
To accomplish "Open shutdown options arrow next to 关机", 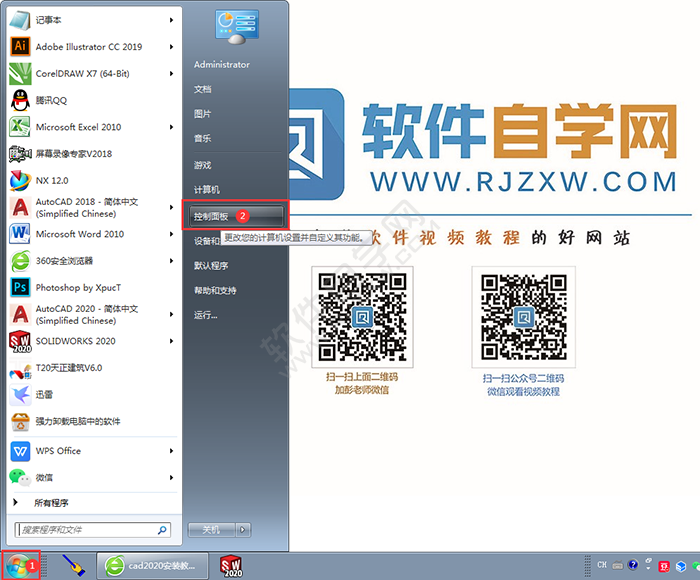I will point(243,529).
